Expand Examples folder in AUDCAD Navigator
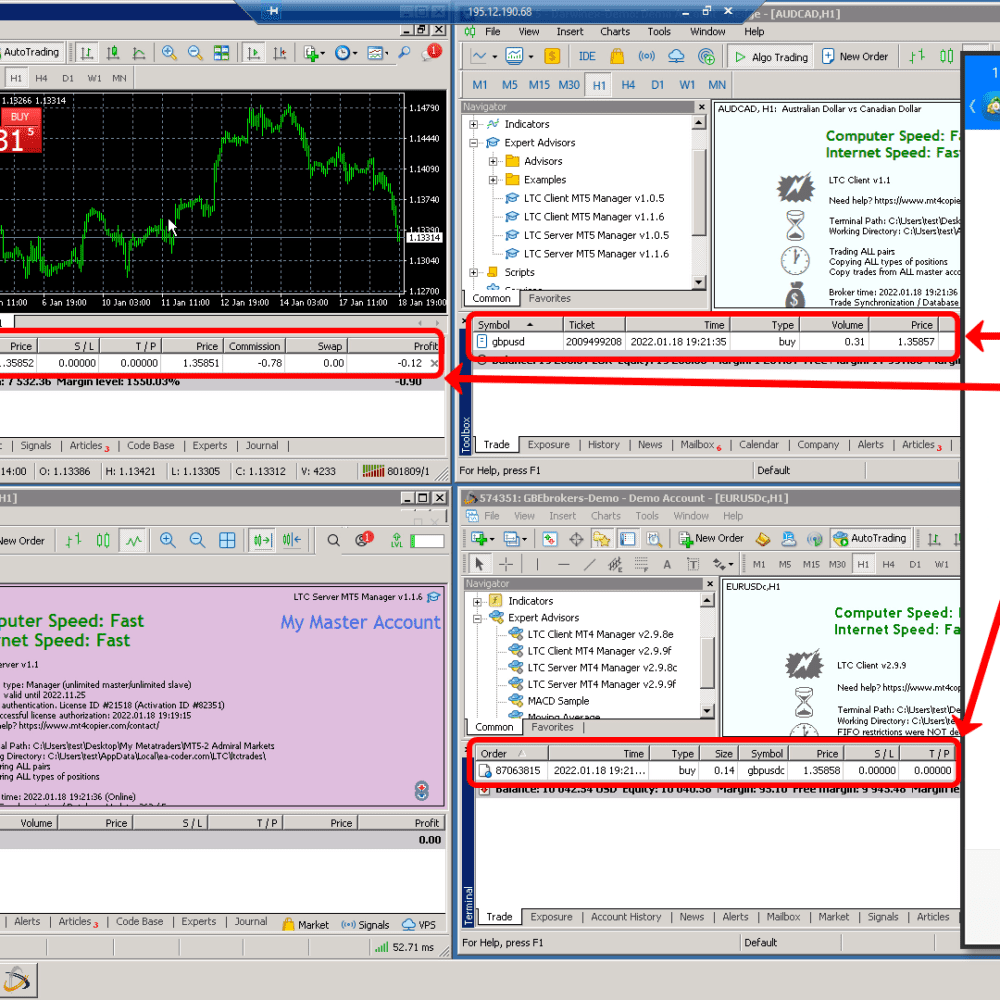 492,180
